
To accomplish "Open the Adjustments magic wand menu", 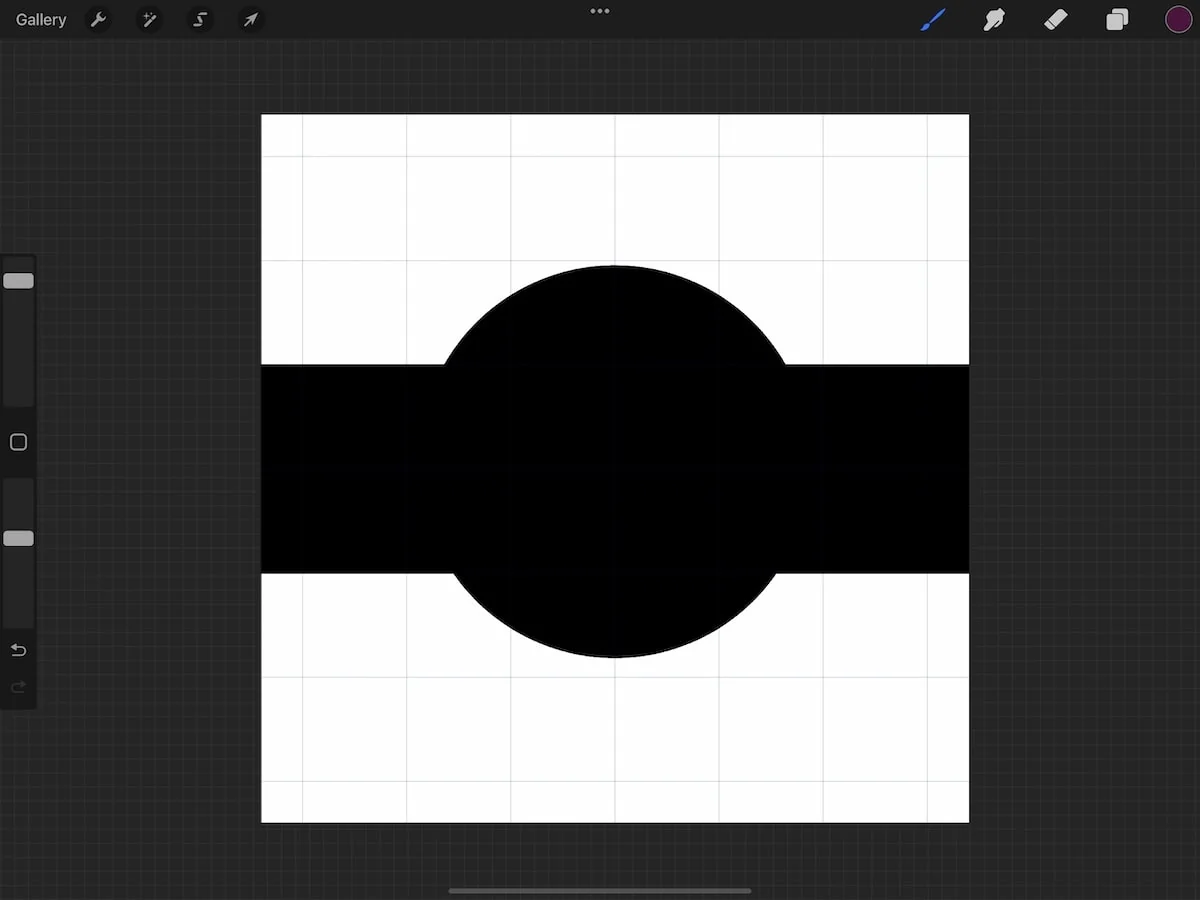I will click(149, 19).
